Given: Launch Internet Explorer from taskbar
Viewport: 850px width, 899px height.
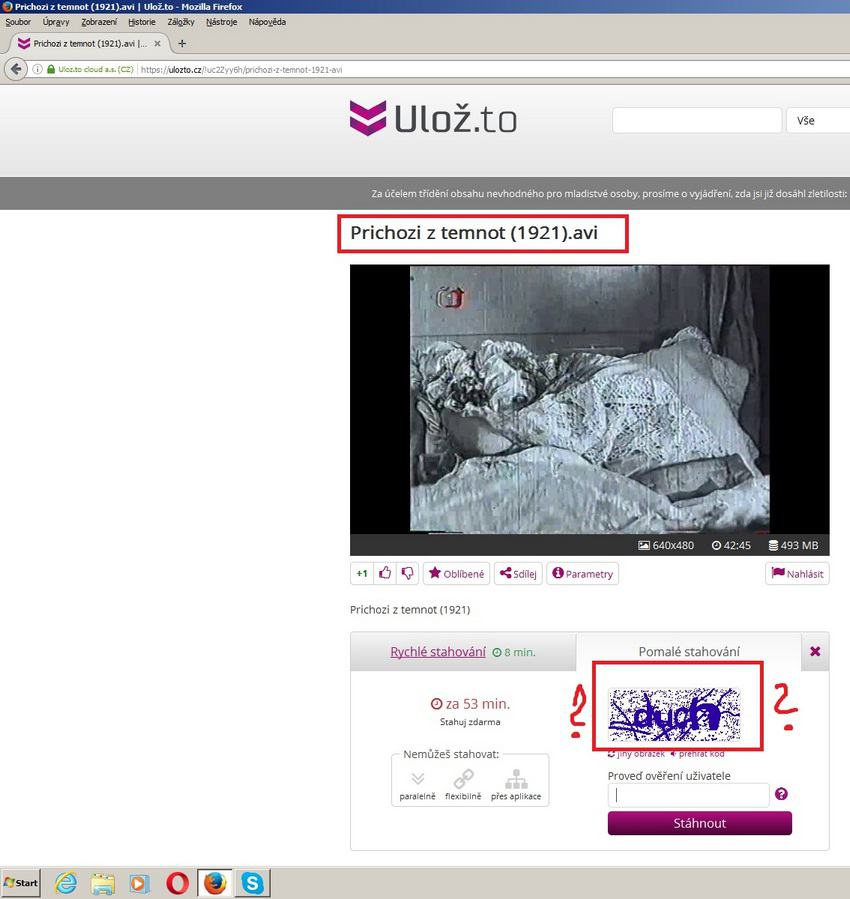Looking at the screenshot, I should 66,883.
